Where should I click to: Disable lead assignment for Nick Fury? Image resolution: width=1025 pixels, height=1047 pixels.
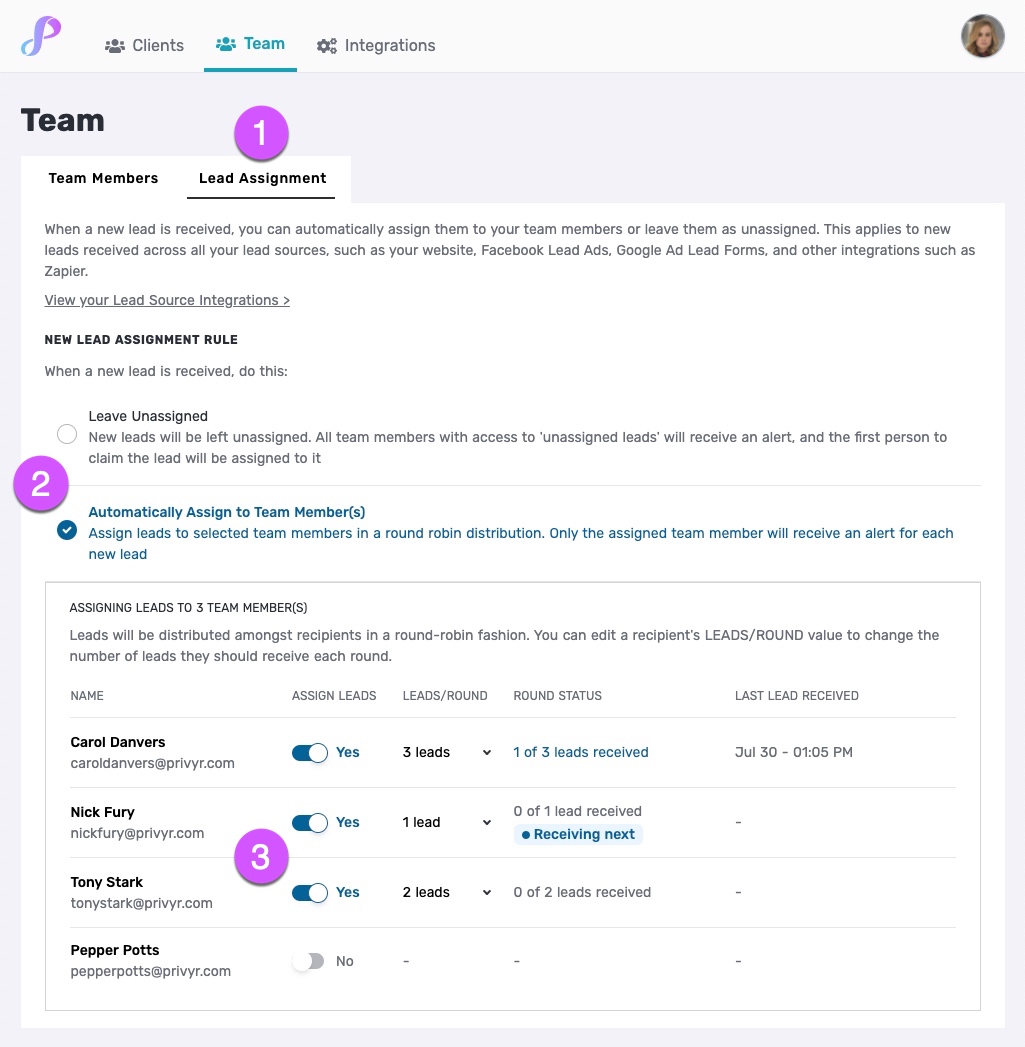309,822
